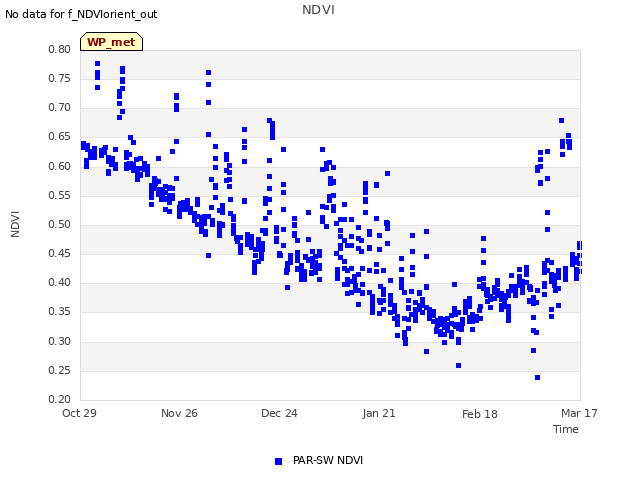
Task: Click the 0.70 y-axis tick label
Action: coord(59,107)
